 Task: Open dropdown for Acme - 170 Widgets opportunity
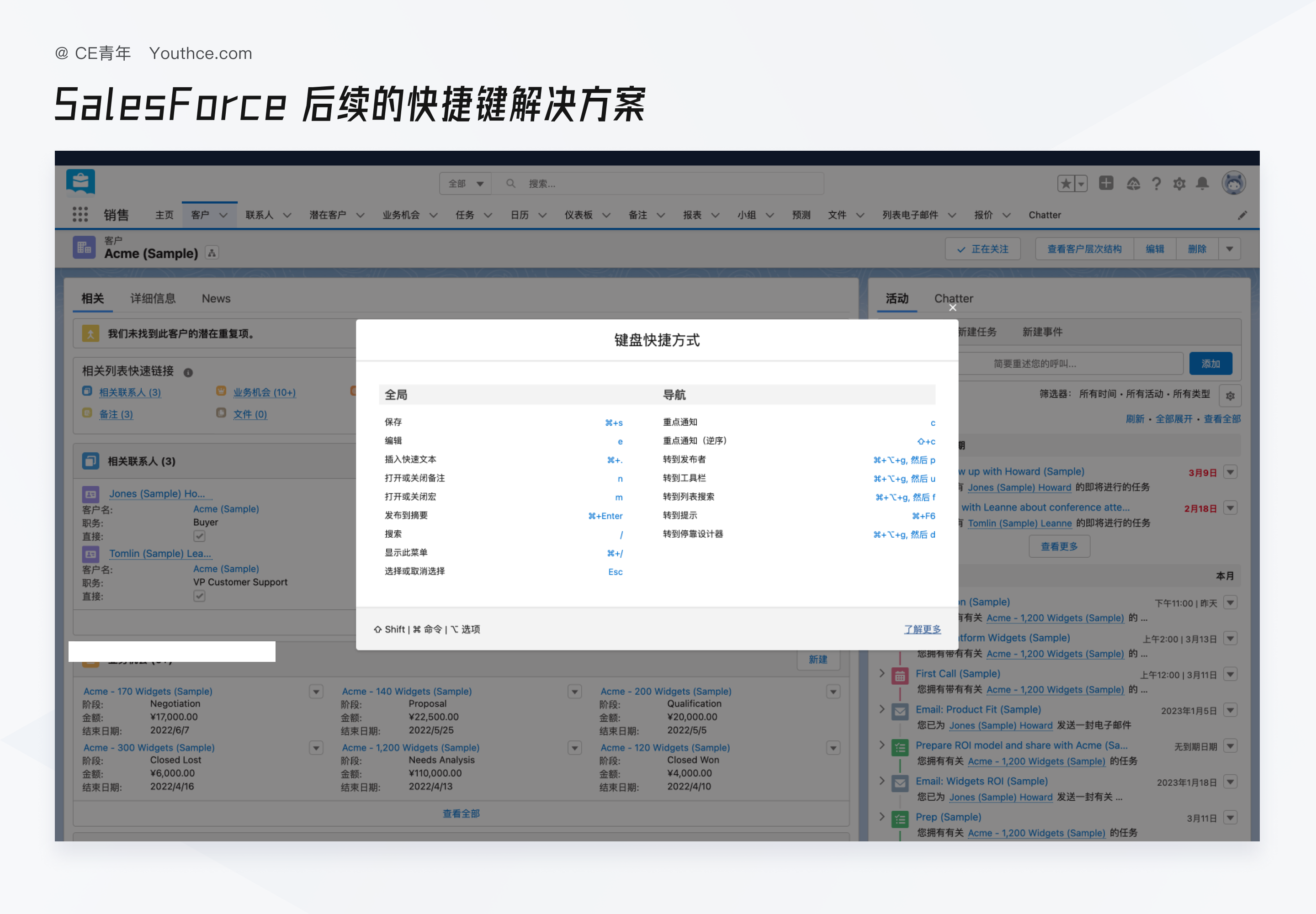pyautogui.click(x=316, y=692)
